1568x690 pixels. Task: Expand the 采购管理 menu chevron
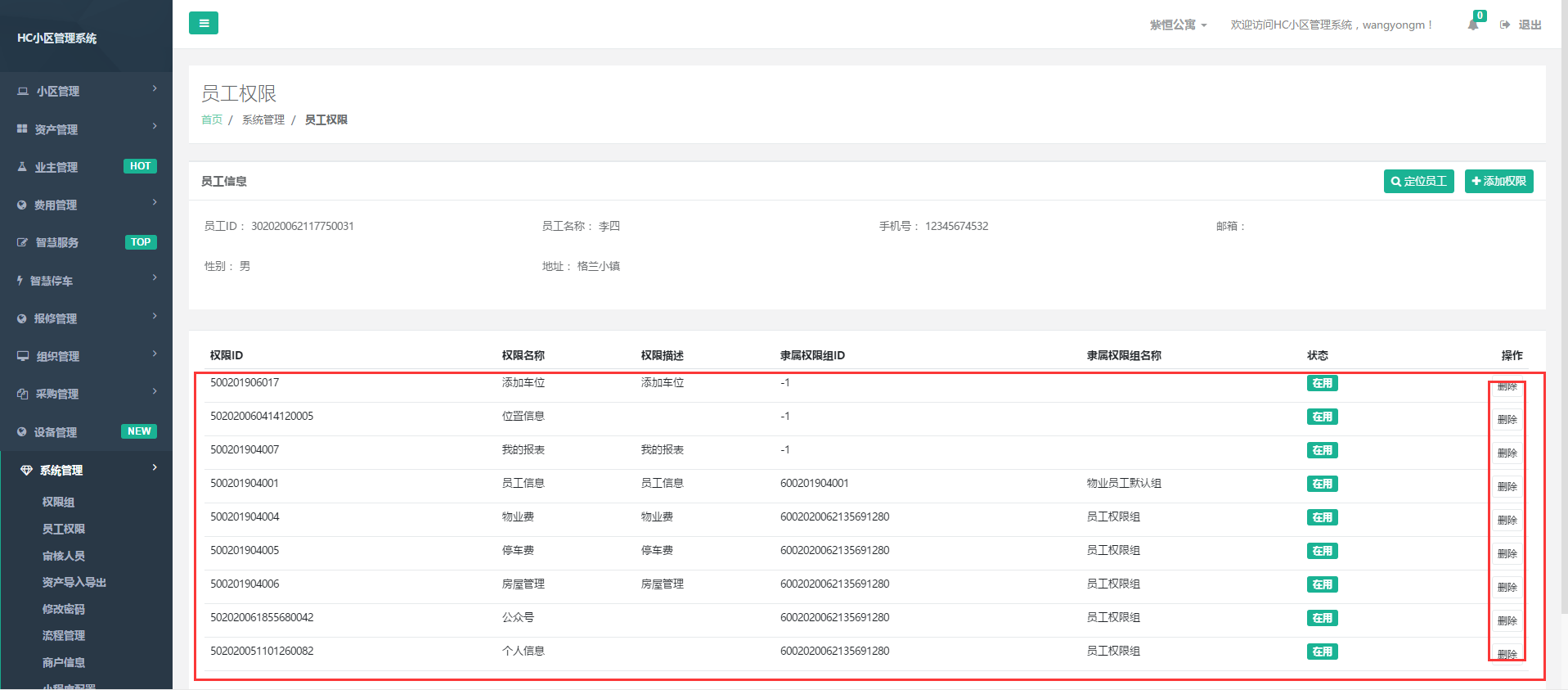[x=155, y=391]
